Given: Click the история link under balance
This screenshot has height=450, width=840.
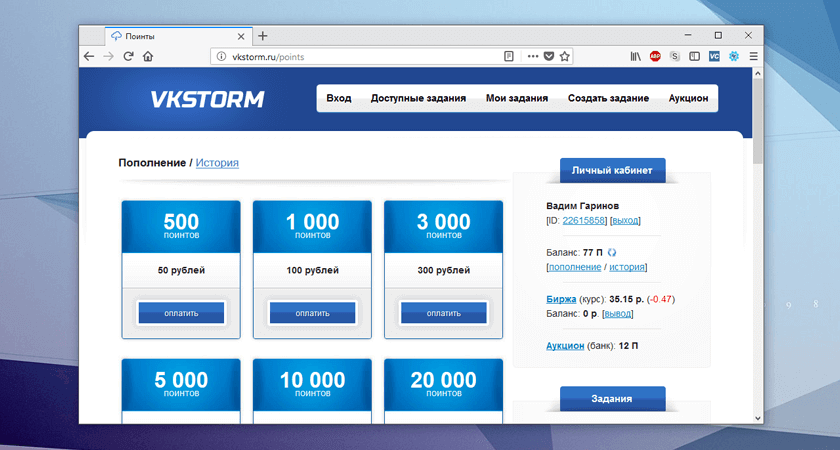Looking at the screenshot, I should pyautogui.click(x=627, y=267).
